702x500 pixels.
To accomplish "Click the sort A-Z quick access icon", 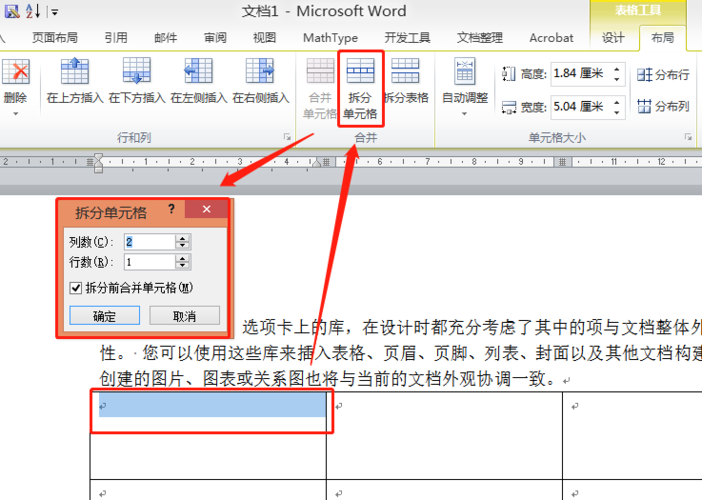I will point(33,11).
